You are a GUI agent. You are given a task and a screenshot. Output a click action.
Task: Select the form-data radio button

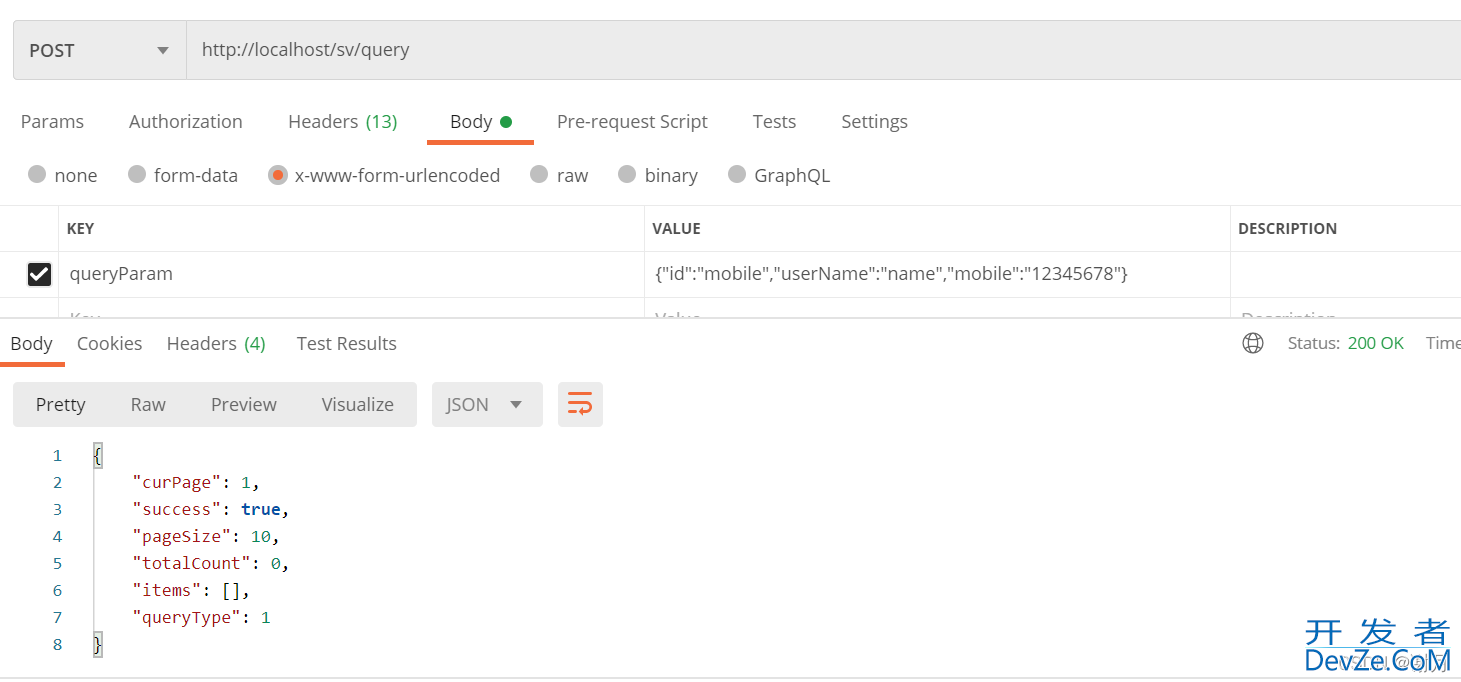(138, 175)
